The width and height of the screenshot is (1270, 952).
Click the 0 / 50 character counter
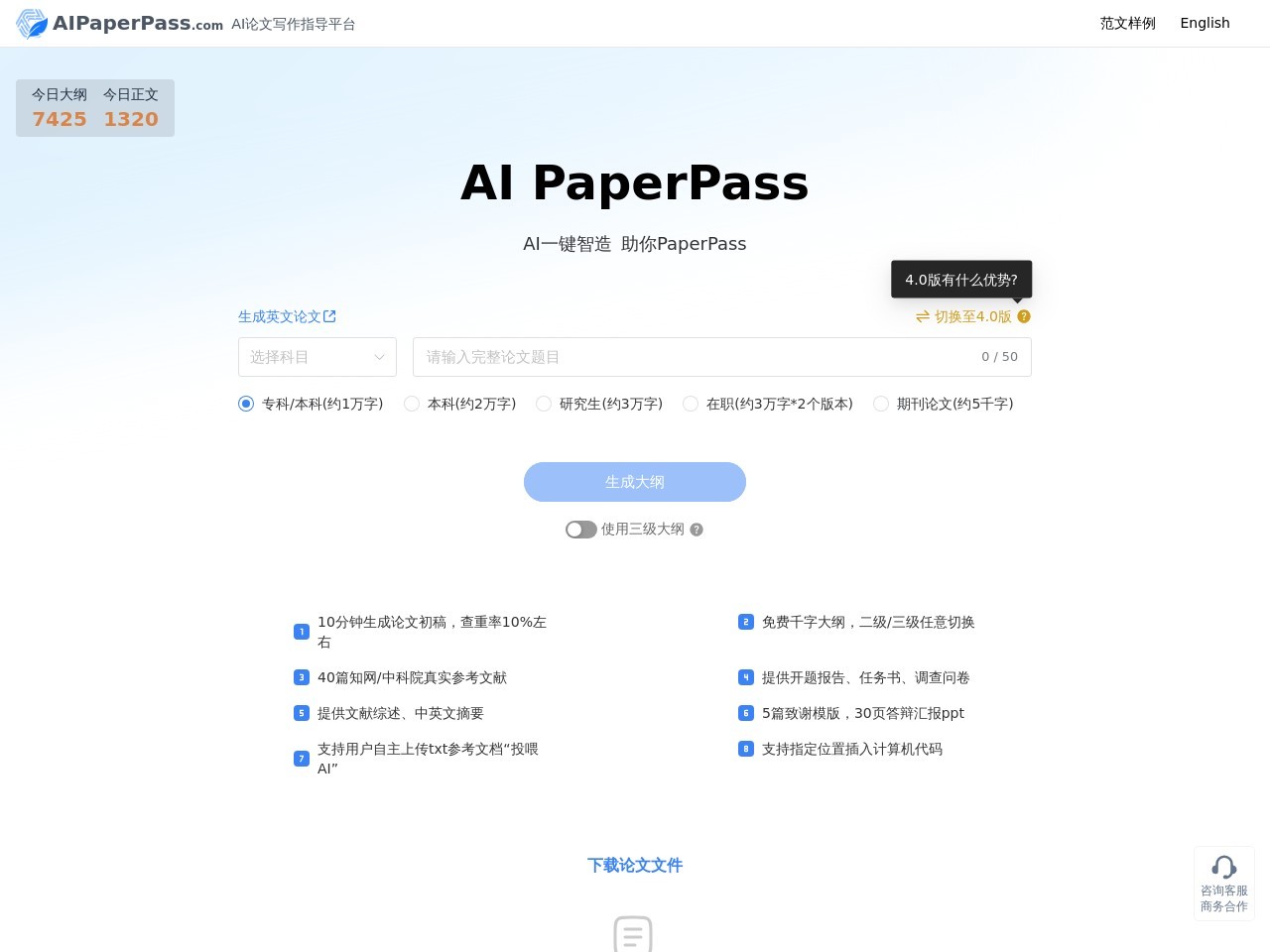[x=999, y=357]
